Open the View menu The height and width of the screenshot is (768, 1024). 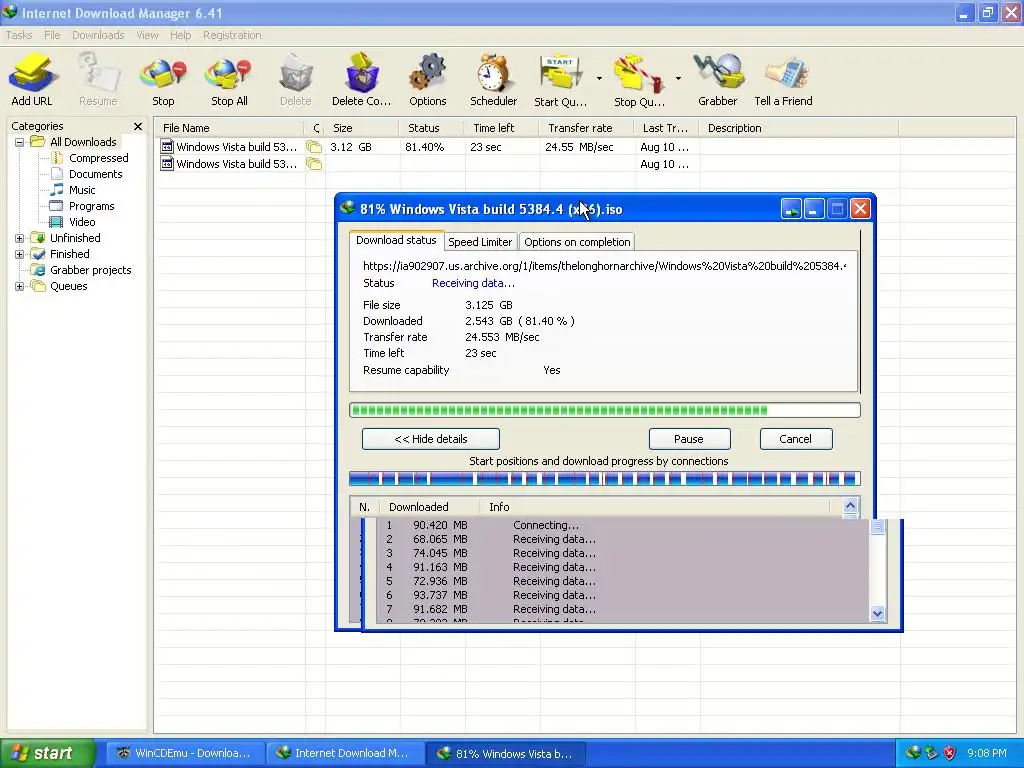click(147, 35)
